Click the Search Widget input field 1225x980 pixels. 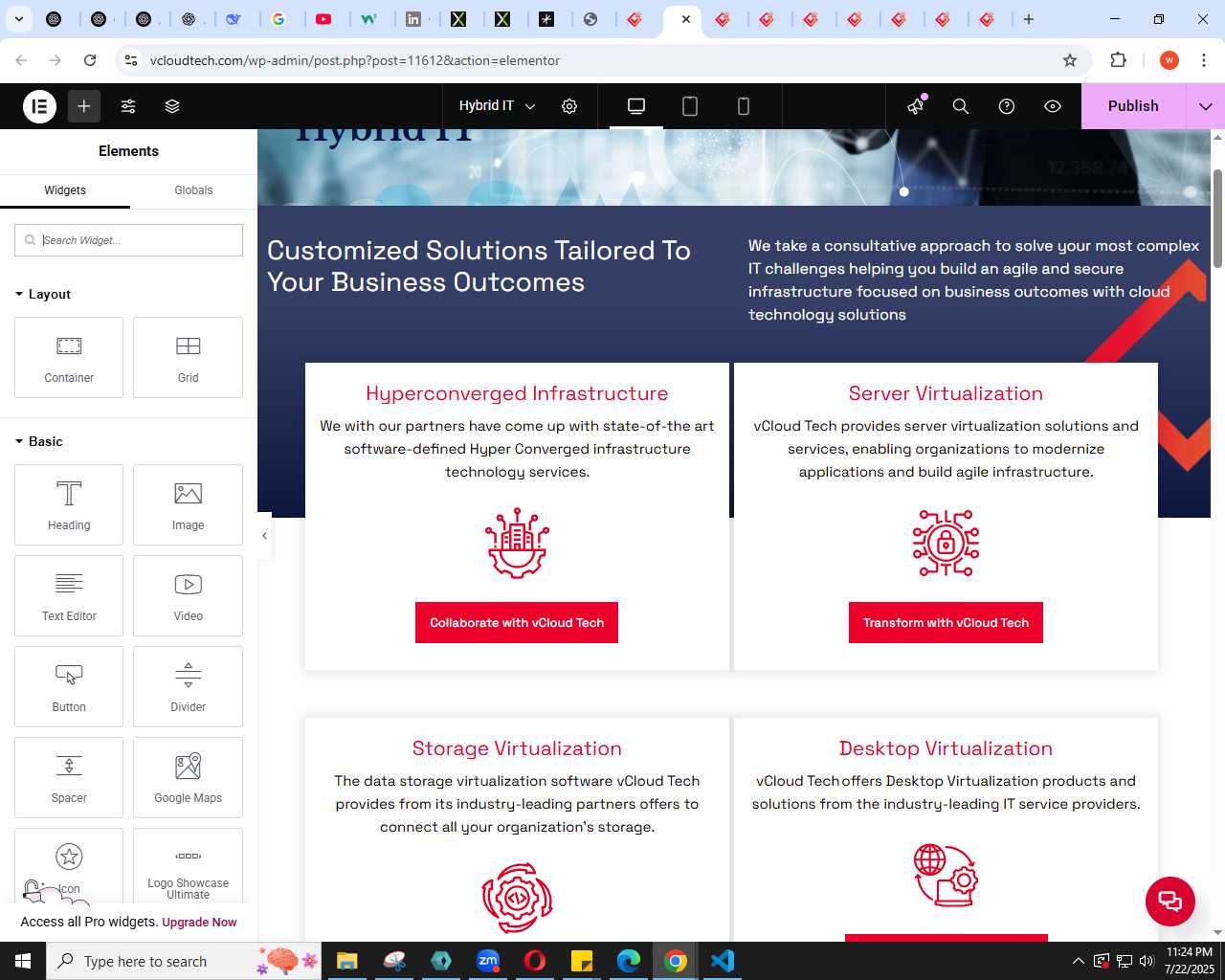click(x=128, y=240)
